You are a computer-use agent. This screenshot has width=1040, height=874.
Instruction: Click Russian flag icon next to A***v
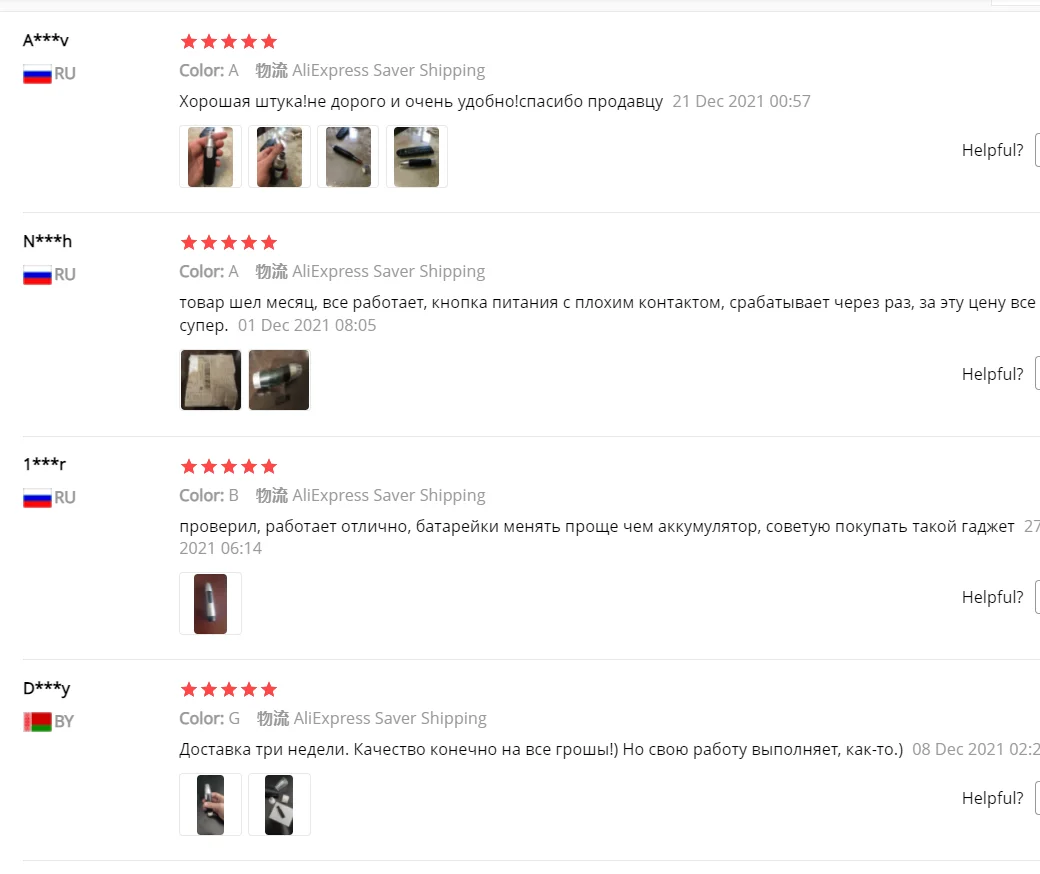37,74
